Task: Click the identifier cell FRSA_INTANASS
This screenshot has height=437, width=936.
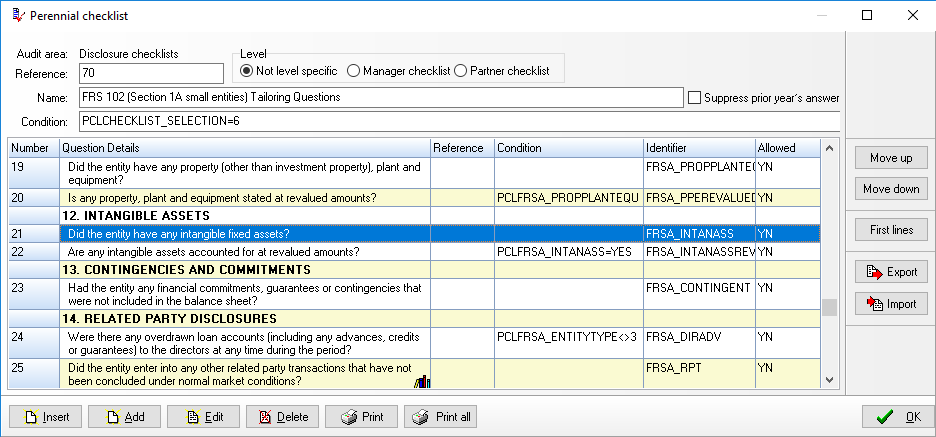Action: [x=700, y=233]
